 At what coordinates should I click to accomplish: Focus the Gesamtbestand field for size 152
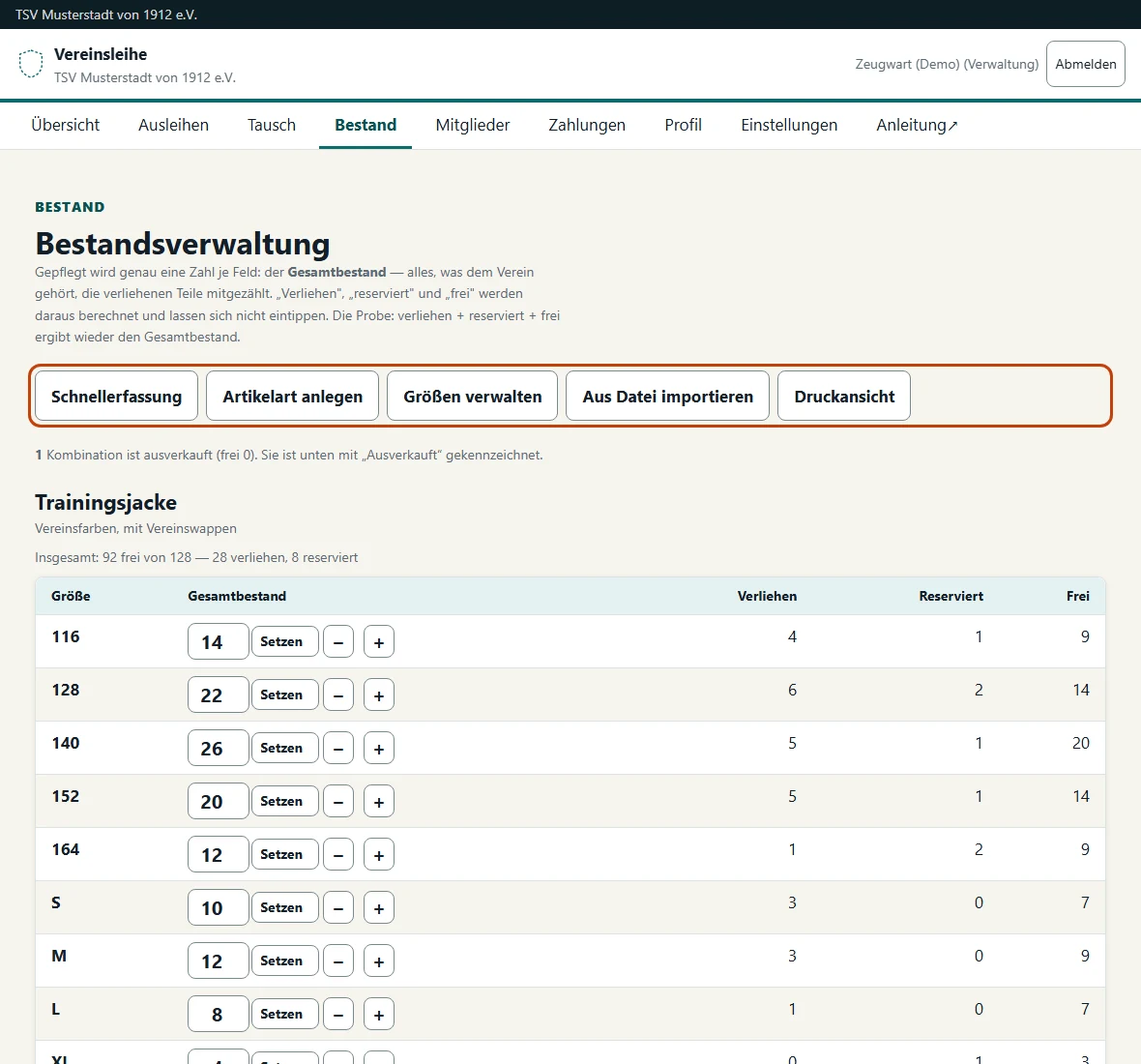219,801
